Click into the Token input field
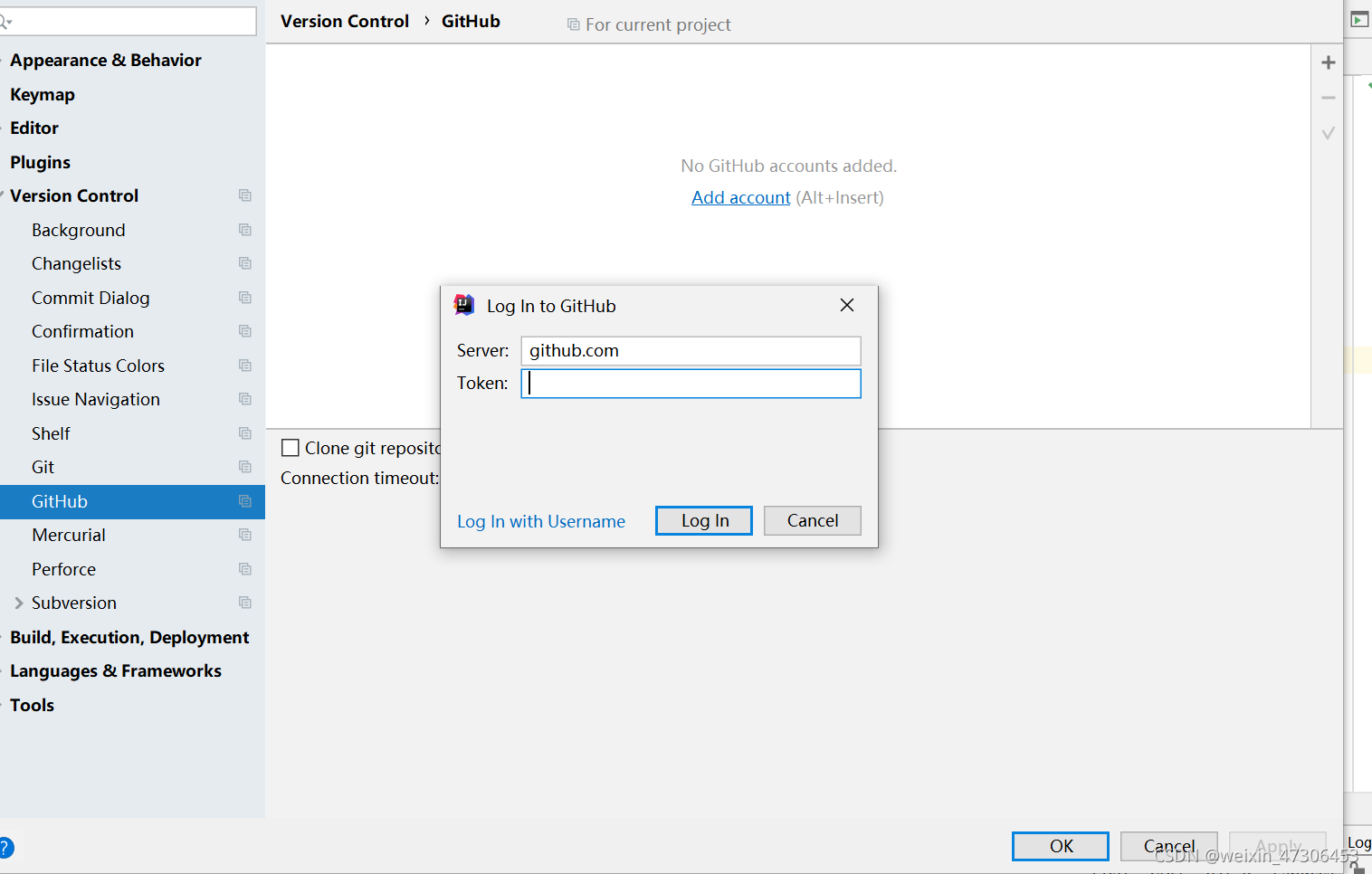 tap(691, 384)
